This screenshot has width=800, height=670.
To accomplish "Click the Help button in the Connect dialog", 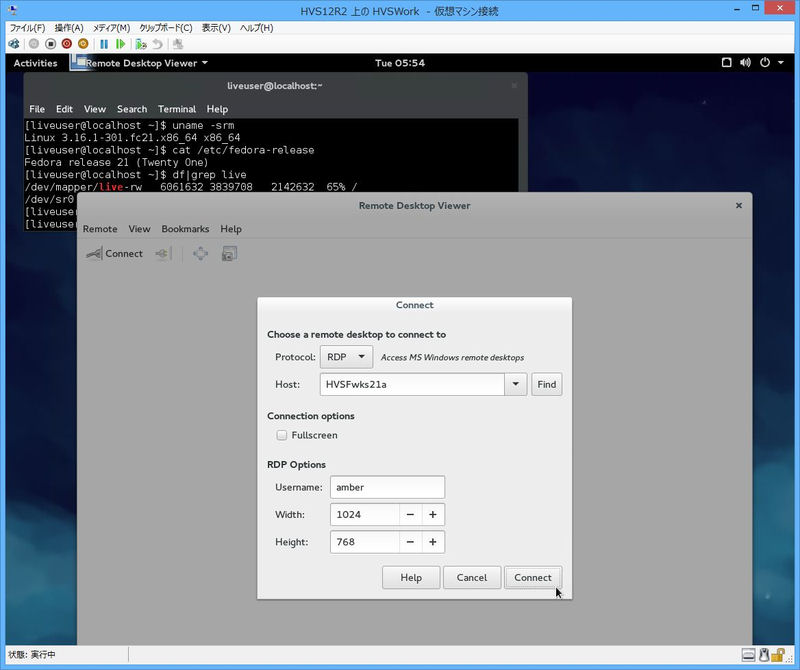I will [x=411, y=578].
